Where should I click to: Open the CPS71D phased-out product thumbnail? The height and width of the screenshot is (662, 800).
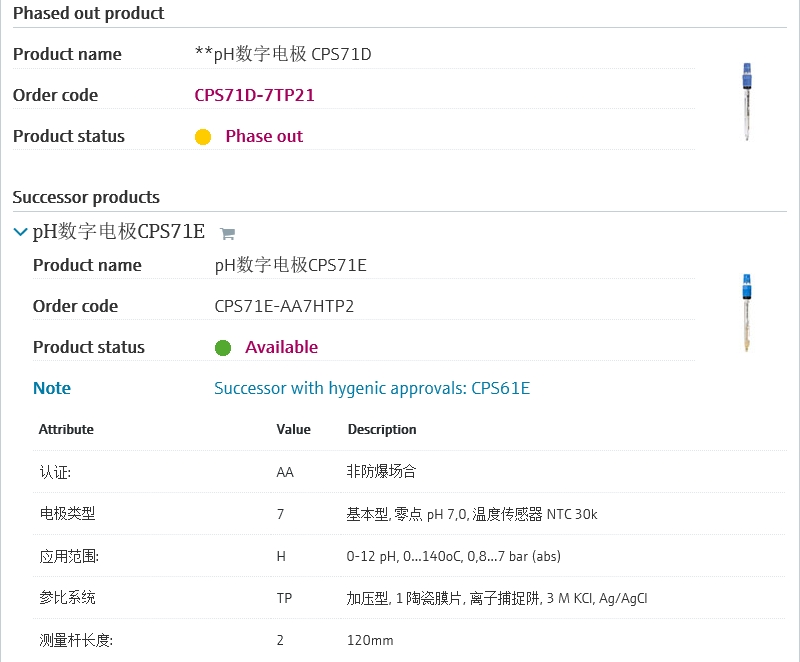click(x=746, y=102)
